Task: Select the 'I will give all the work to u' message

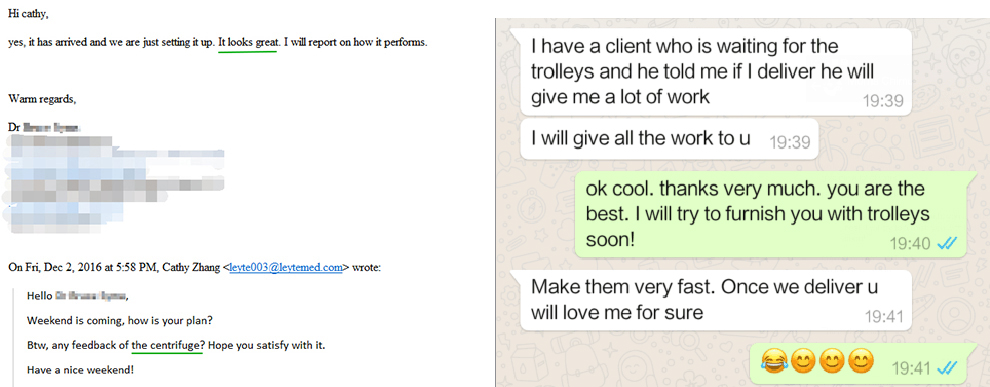Action: [x=669, y=140]
